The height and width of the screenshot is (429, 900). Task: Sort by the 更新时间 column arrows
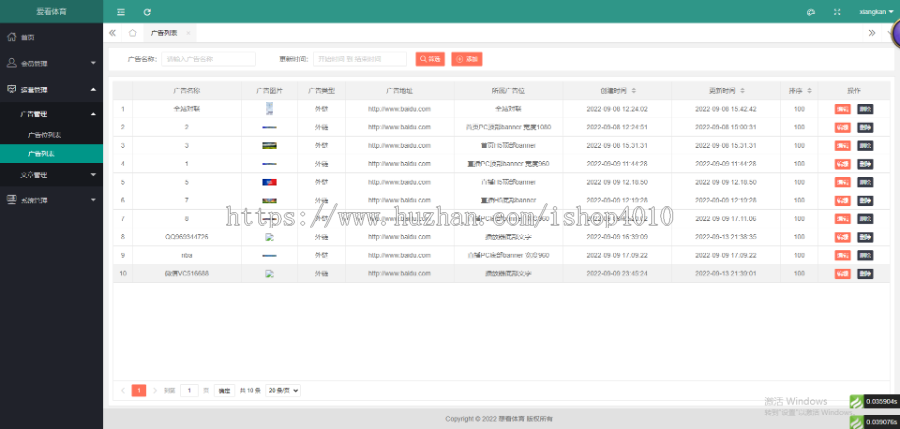pyautogui.click(x=742, y=91)
